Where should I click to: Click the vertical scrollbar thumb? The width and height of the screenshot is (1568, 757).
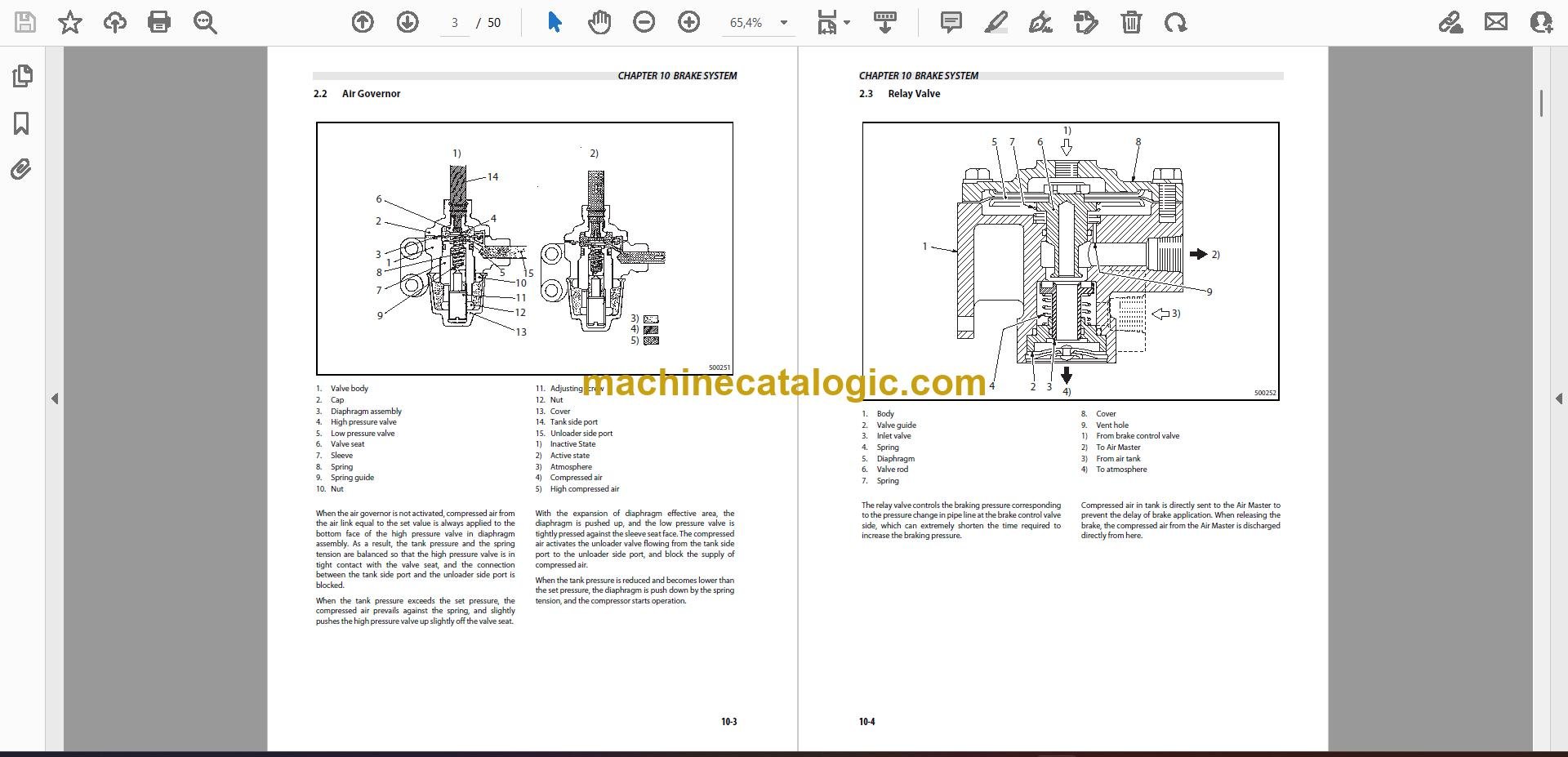1541,103
